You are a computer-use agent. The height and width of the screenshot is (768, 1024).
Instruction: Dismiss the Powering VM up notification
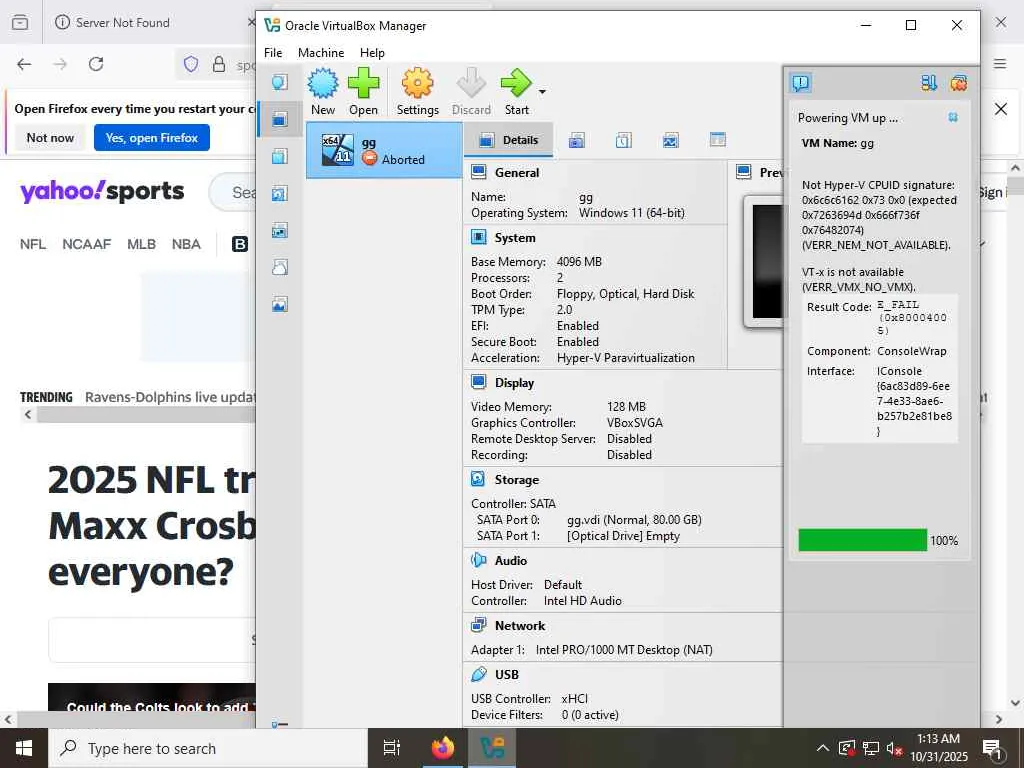[x=953, y=118]
